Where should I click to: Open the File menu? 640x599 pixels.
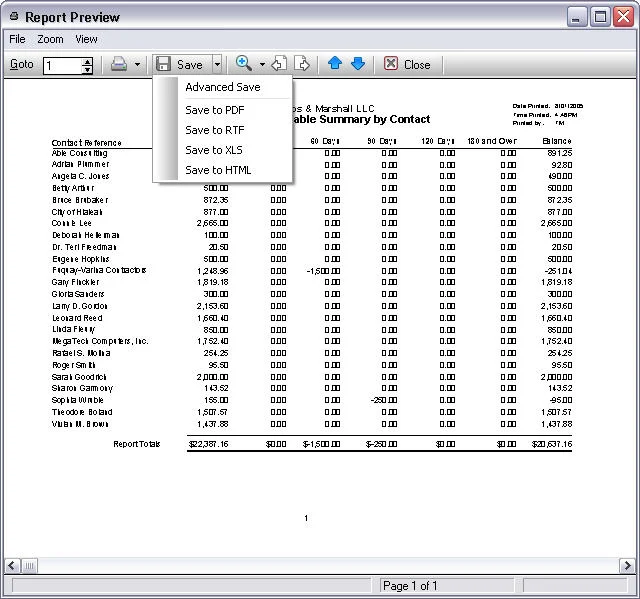[x=17, y=39]
